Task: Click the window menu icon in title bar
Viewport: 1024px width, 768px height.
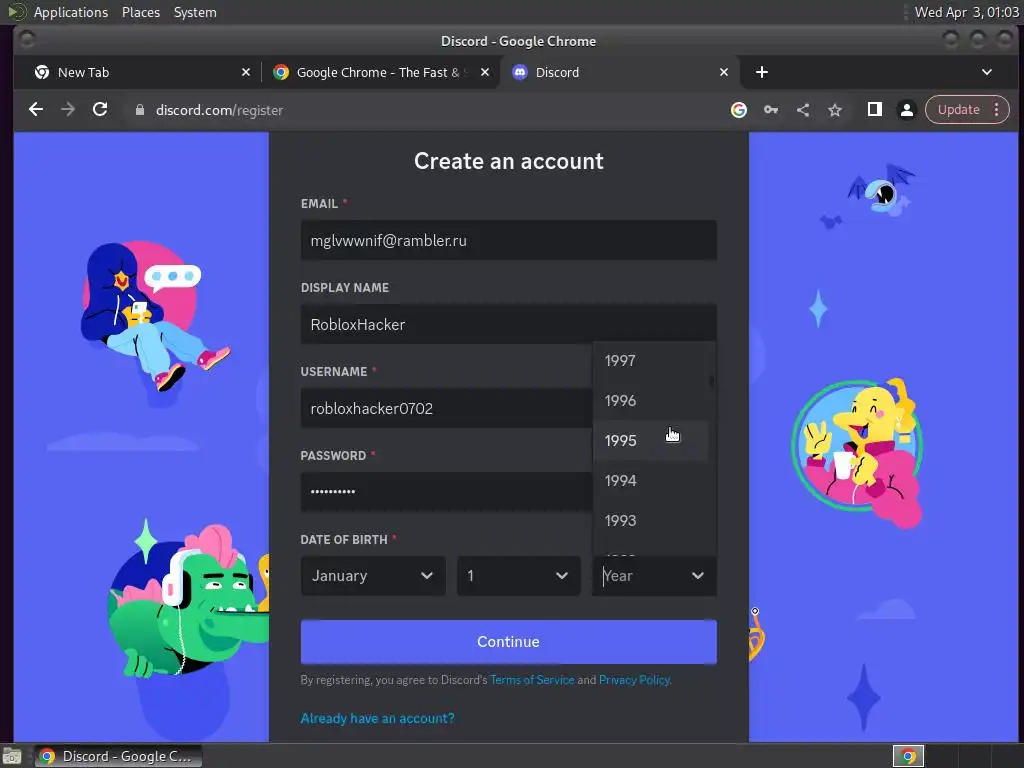Action: (27, 40)
